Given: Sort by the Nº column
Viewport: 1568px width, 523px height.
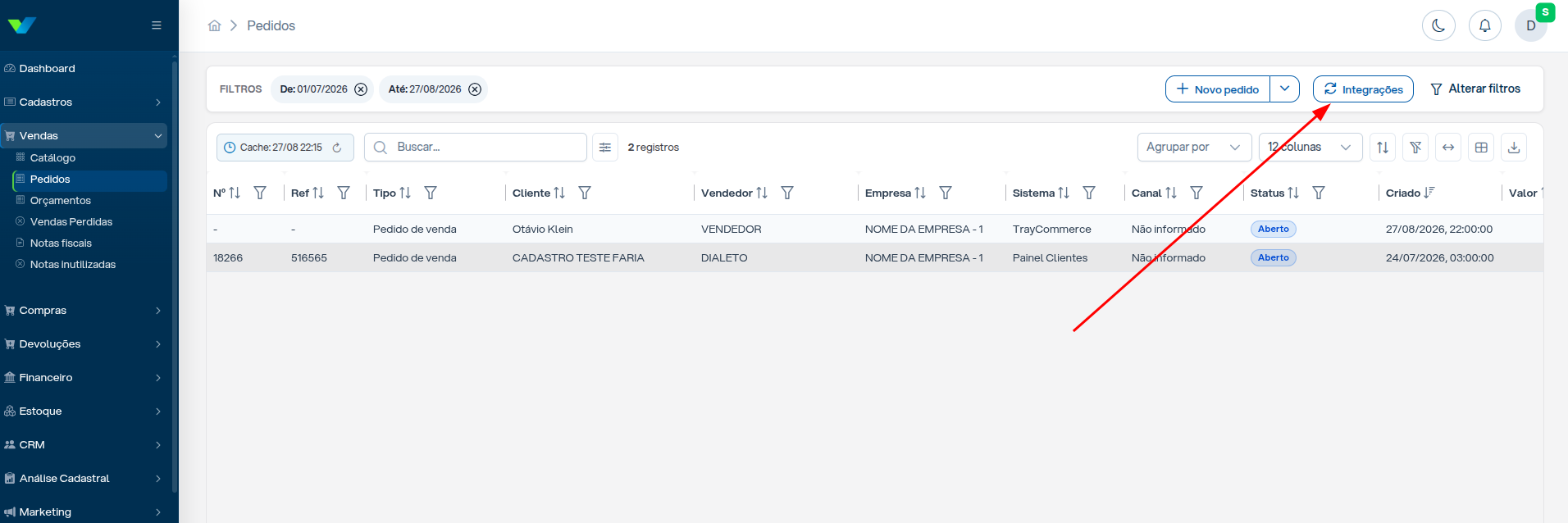Looking at the screenshot, I should click(x=235, y=193).
